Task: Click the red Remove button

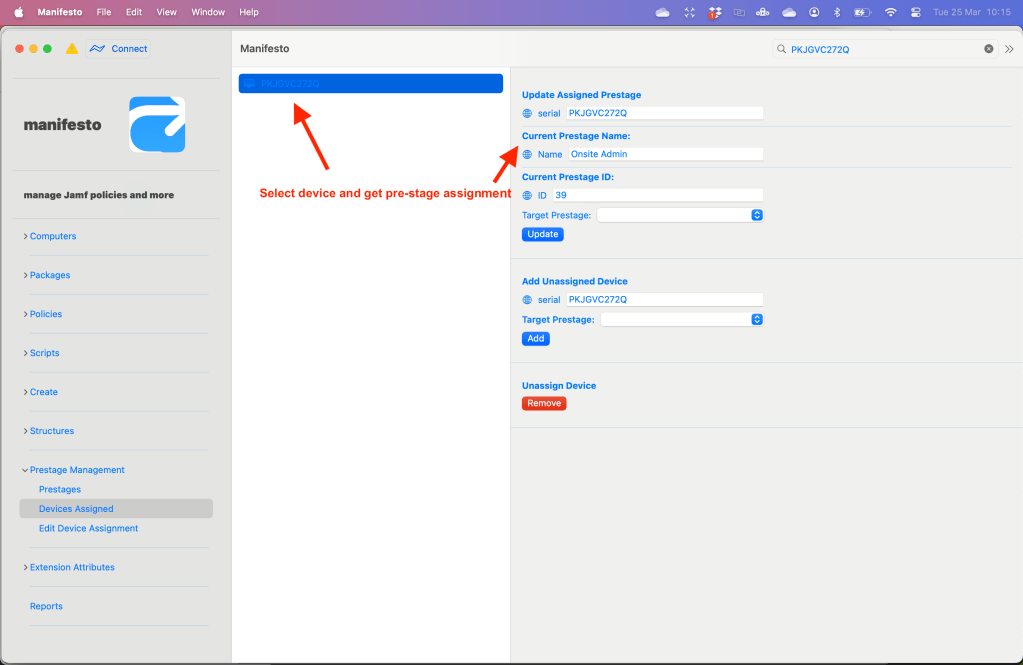Action: click(544, 403)
